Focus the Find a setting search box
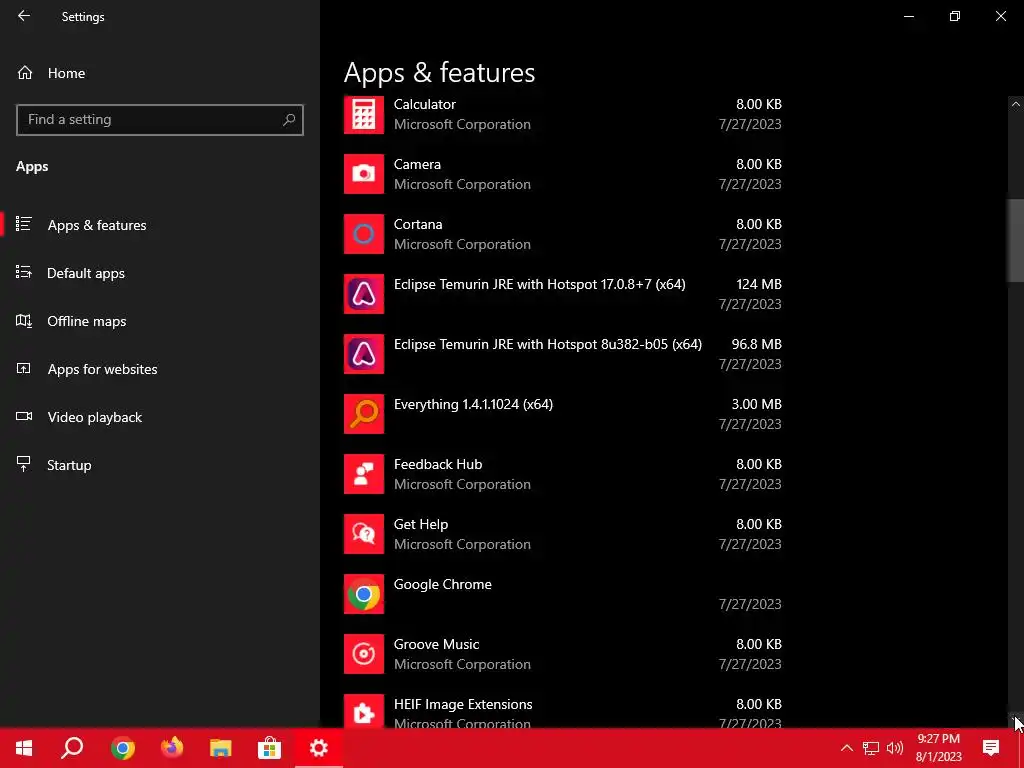The height and width of the screenshot is (768, 1024). click(x=160, y=120)
